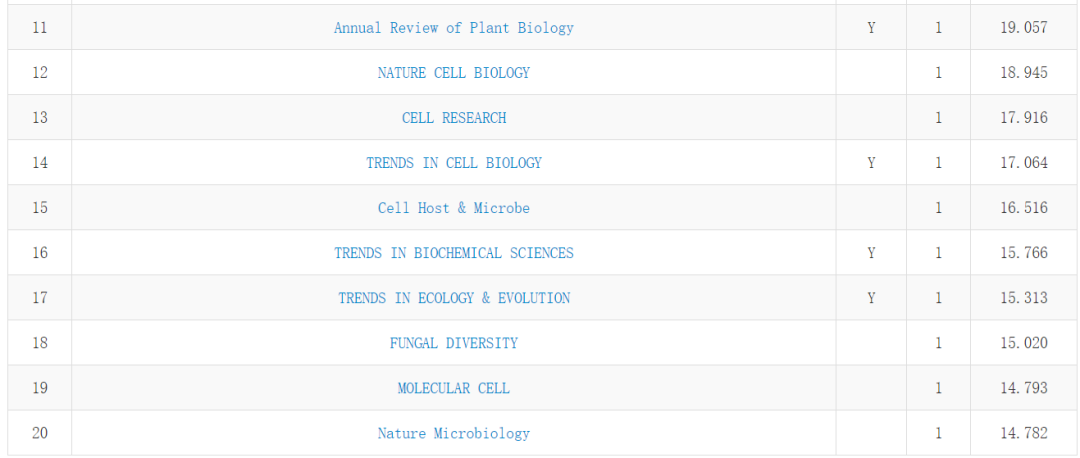Select the 18.945 value cell

click(1024, 72)
